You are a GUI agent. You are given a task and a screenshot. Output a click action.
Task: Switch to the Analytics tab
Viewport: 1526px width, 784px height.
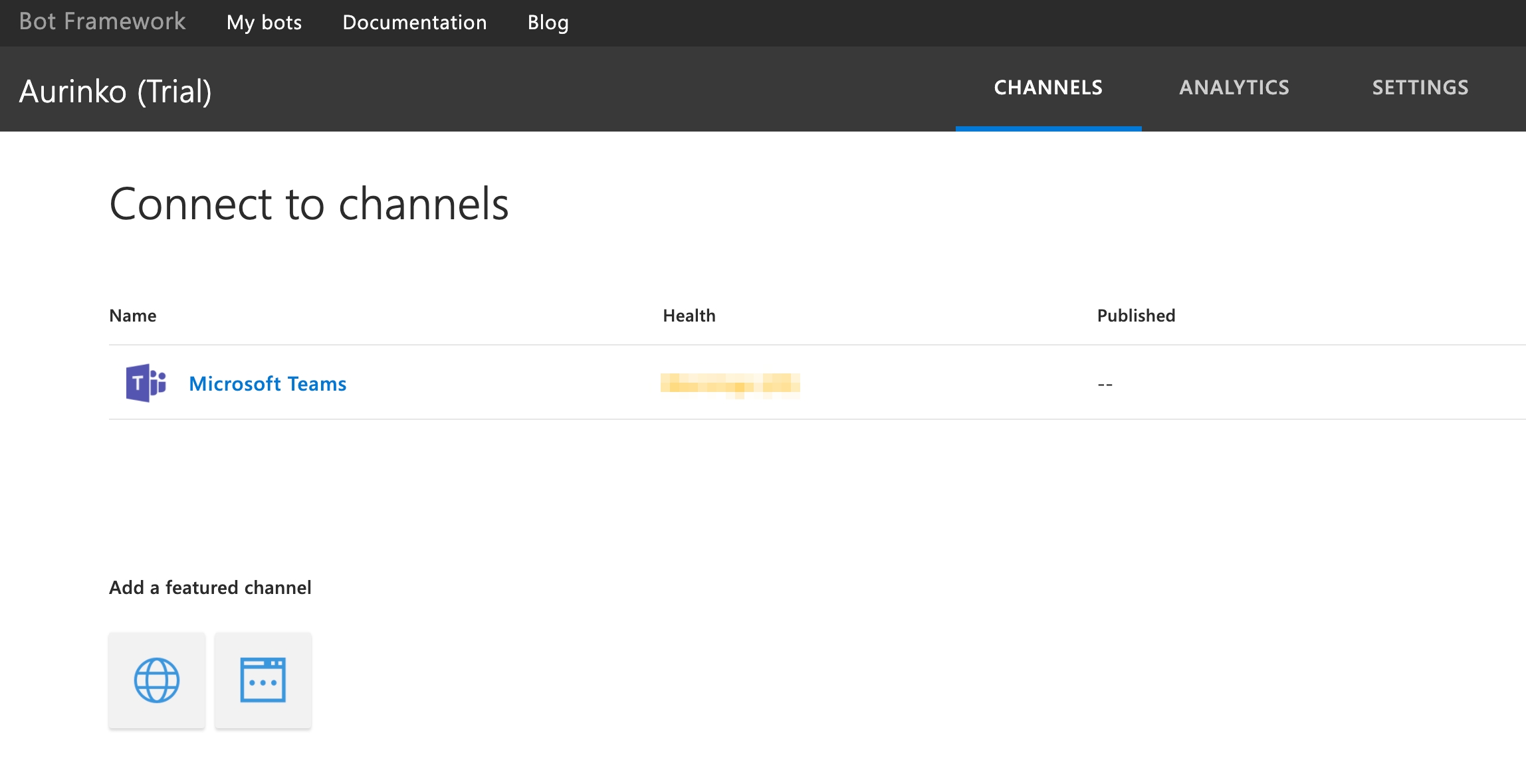(x=1234, y=88)
